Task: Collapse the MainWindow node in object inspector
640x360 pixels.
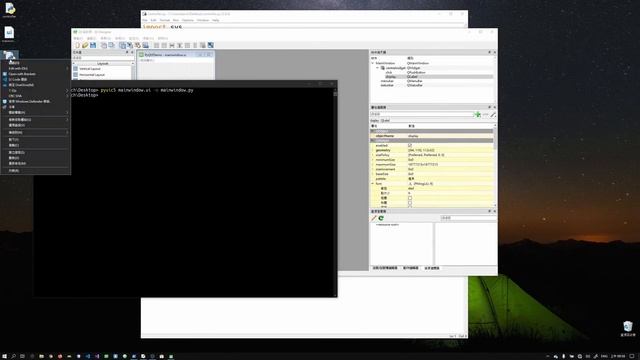Action: click(x=373, y=63)
